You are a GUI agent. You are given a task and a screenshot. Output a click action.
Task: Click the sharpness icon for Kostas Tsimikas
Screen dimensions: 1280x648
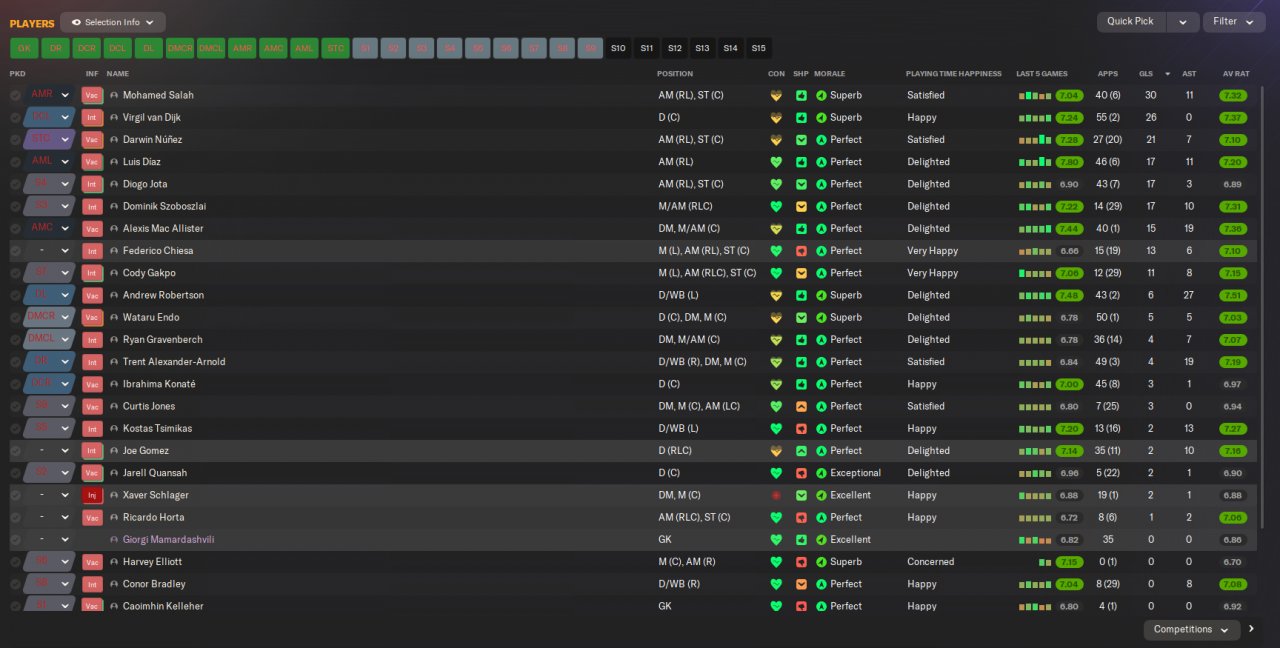pos(801,428)
